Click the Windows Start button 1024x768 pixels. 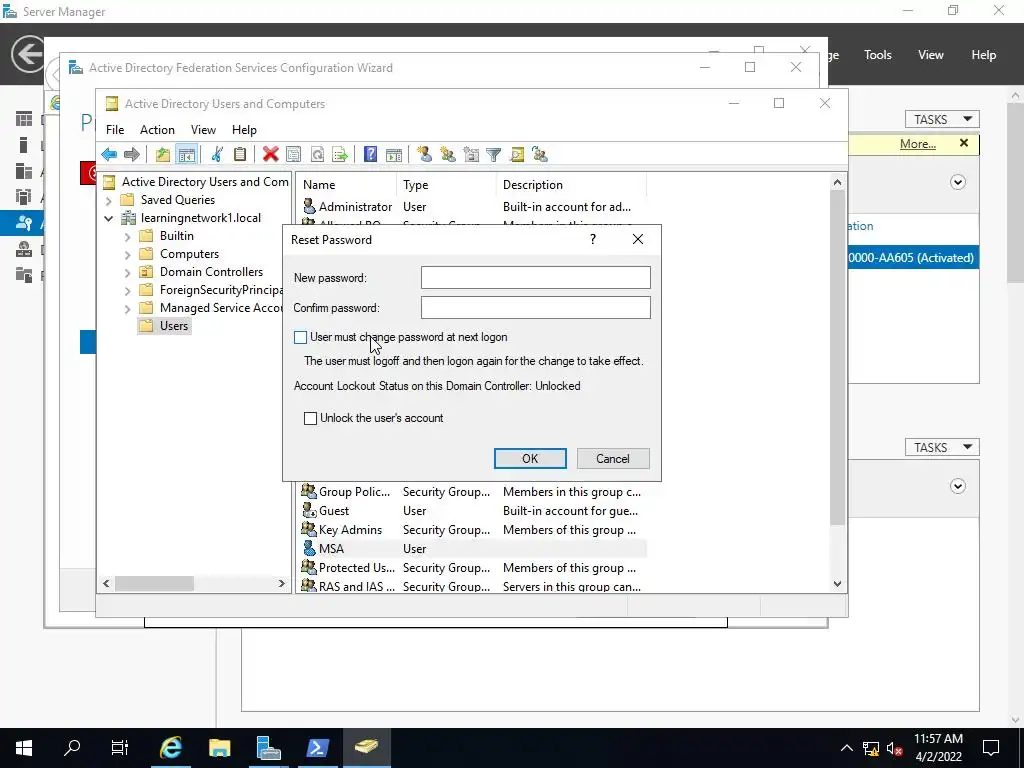pyautogui.click(x=24, y=747)
